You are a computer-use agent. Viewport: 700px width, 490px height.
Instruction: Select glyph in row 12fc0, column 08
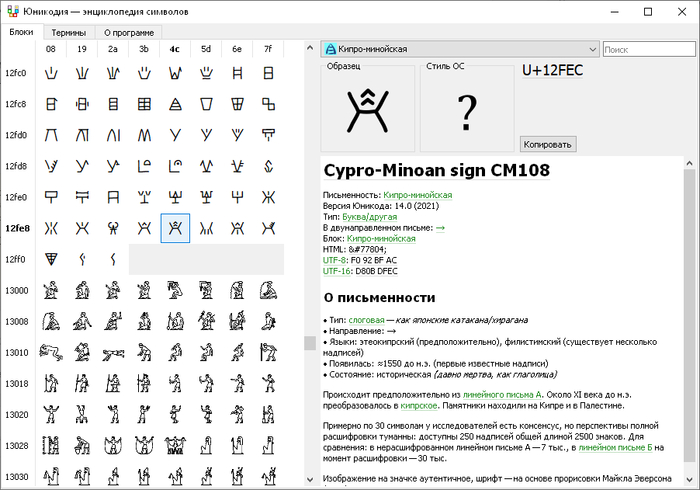click(x=51, y=73)
